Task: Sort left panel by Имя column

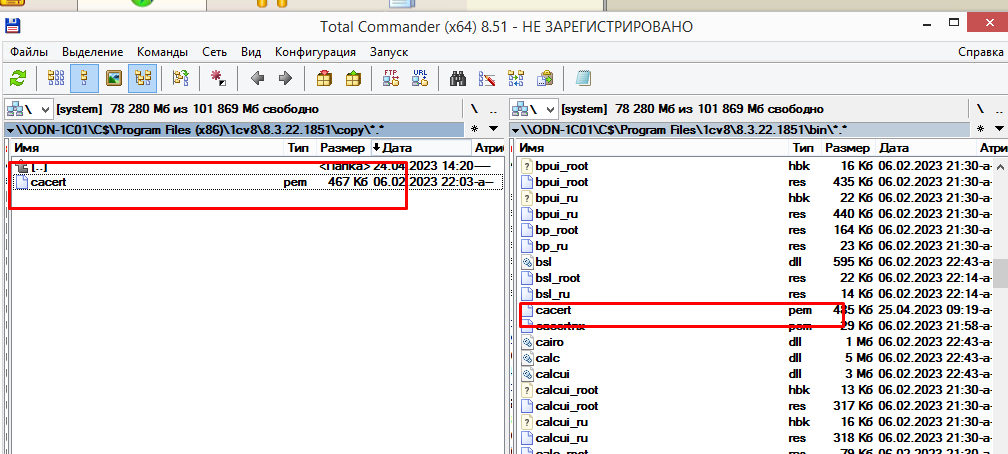Action: (x=148, y=148)
